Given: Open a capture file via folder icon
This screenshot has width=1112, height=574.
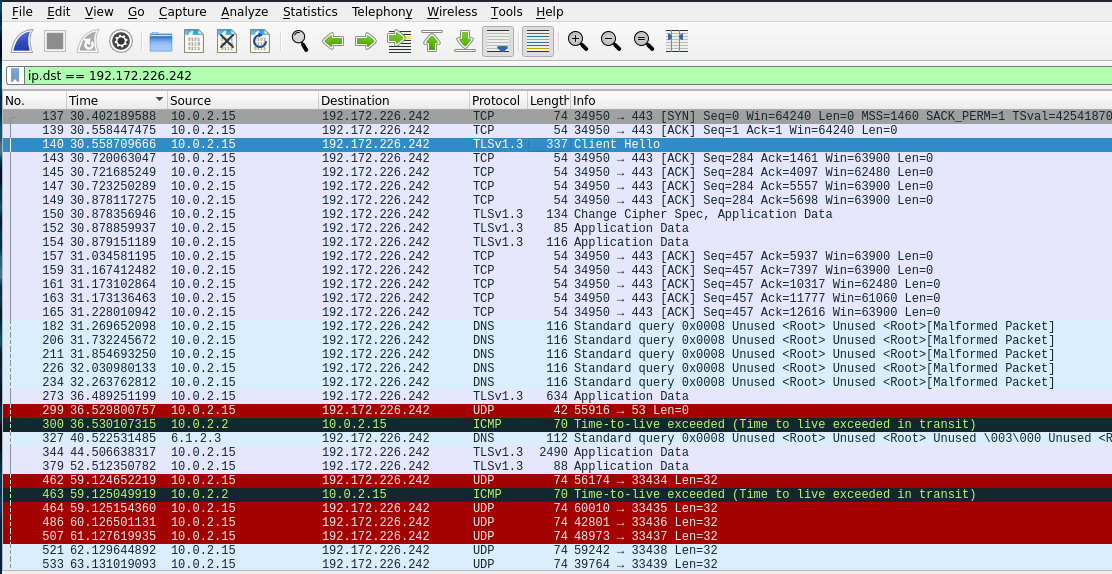Looking at the screenshot, I should click(x=161, y=42).
